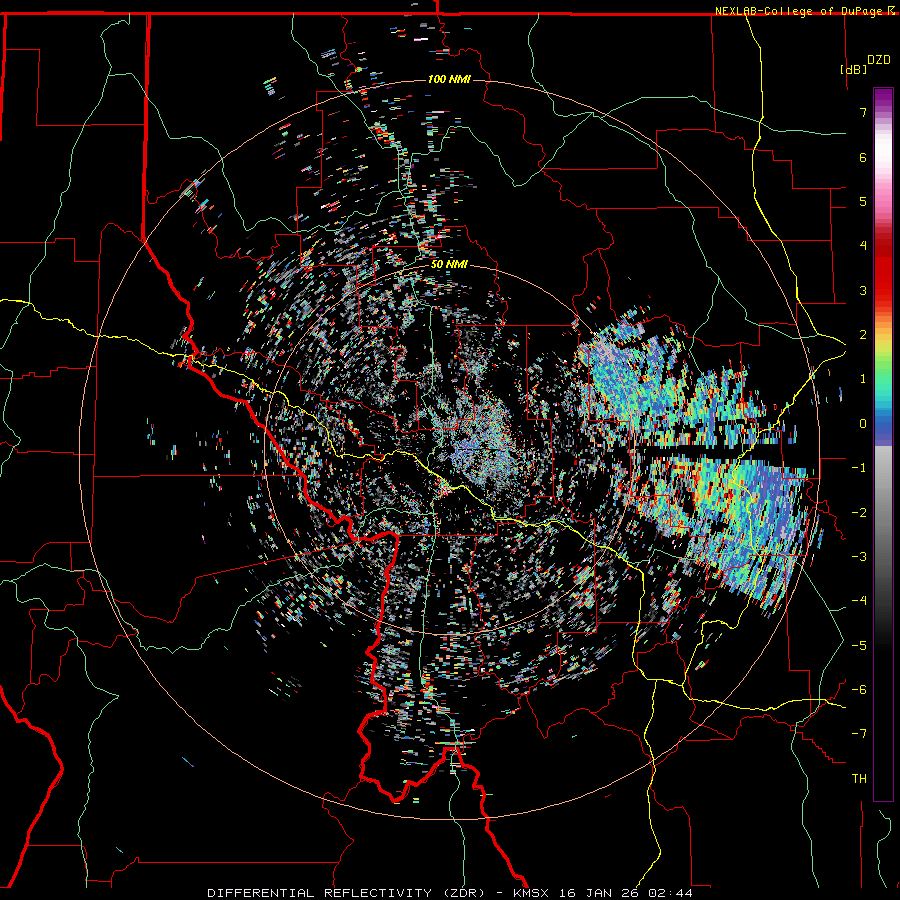The image size is (900, 900).
Task: Click the -6 value on the color scale
Action: coord(859,690)
